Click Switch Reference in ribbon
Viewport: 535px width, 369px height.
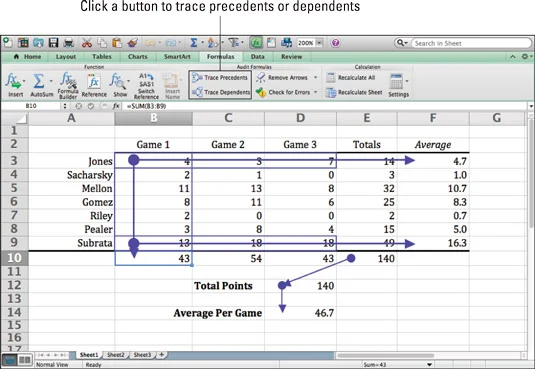pyautogui.click(x=146, y=85)
